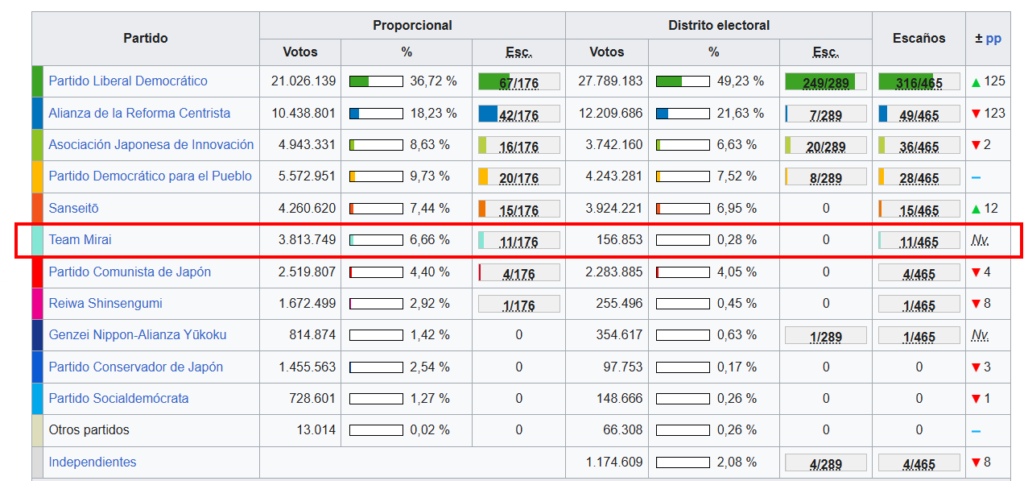The image size is (1024, 481).
Task: Click the Team Mirai party link
Action: [x=80, y=240]
